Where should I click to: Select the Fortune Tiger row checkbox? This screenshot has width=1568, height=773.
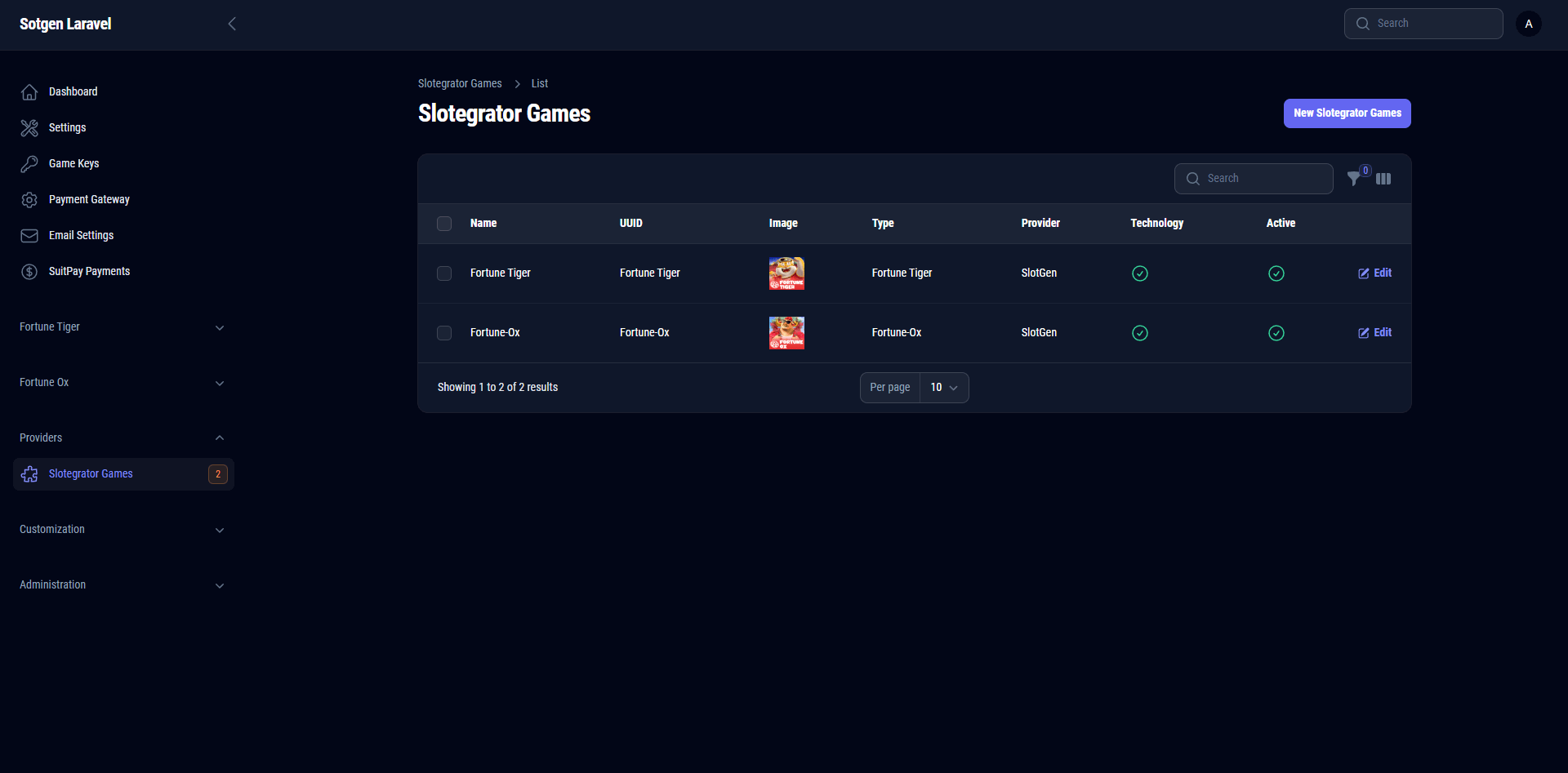tap(444, 273)
